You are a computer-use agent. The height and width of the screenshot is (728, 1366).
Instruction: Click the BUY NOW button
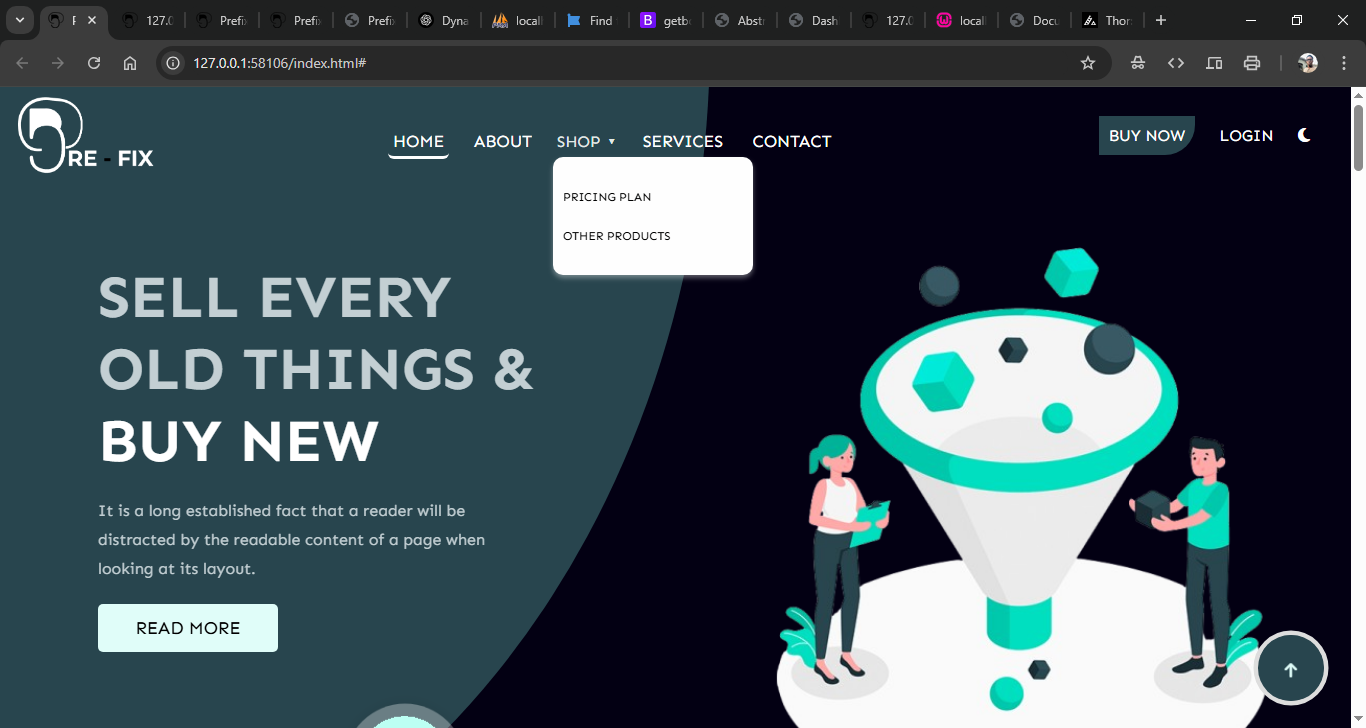point(1147,135)
